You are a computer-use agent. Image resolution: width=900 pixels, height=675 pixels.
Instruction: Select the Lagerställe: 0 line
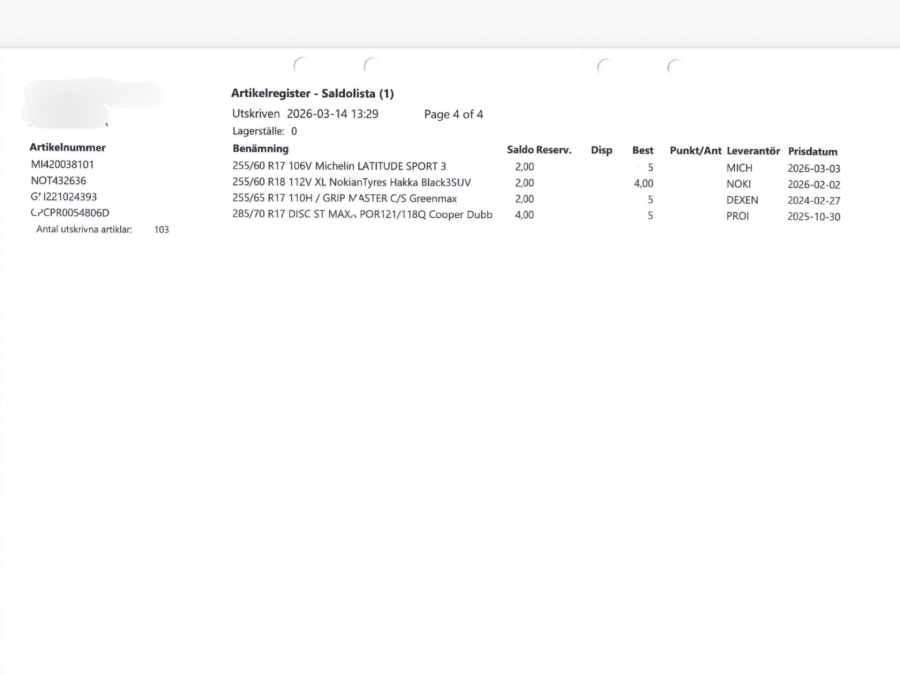(264, 131)
